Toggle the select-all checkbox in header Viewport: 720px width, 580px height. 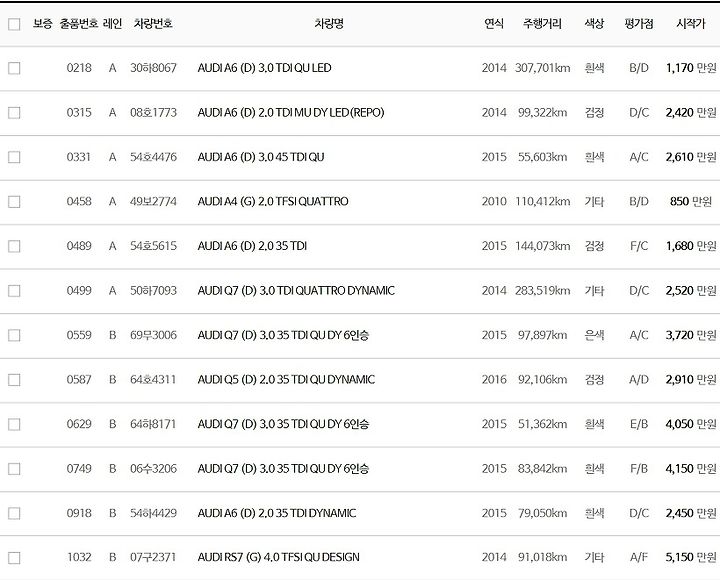pos(14,24)
